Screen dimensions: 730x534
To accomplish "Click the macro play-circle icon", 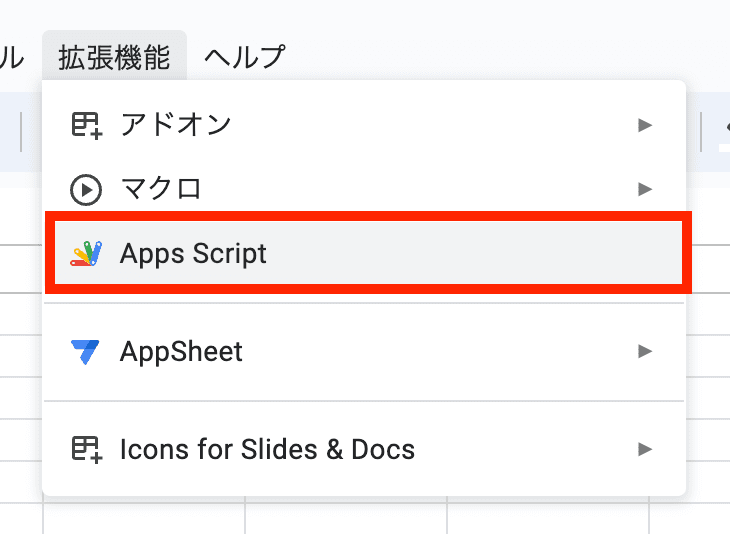I will click(86, 189).
